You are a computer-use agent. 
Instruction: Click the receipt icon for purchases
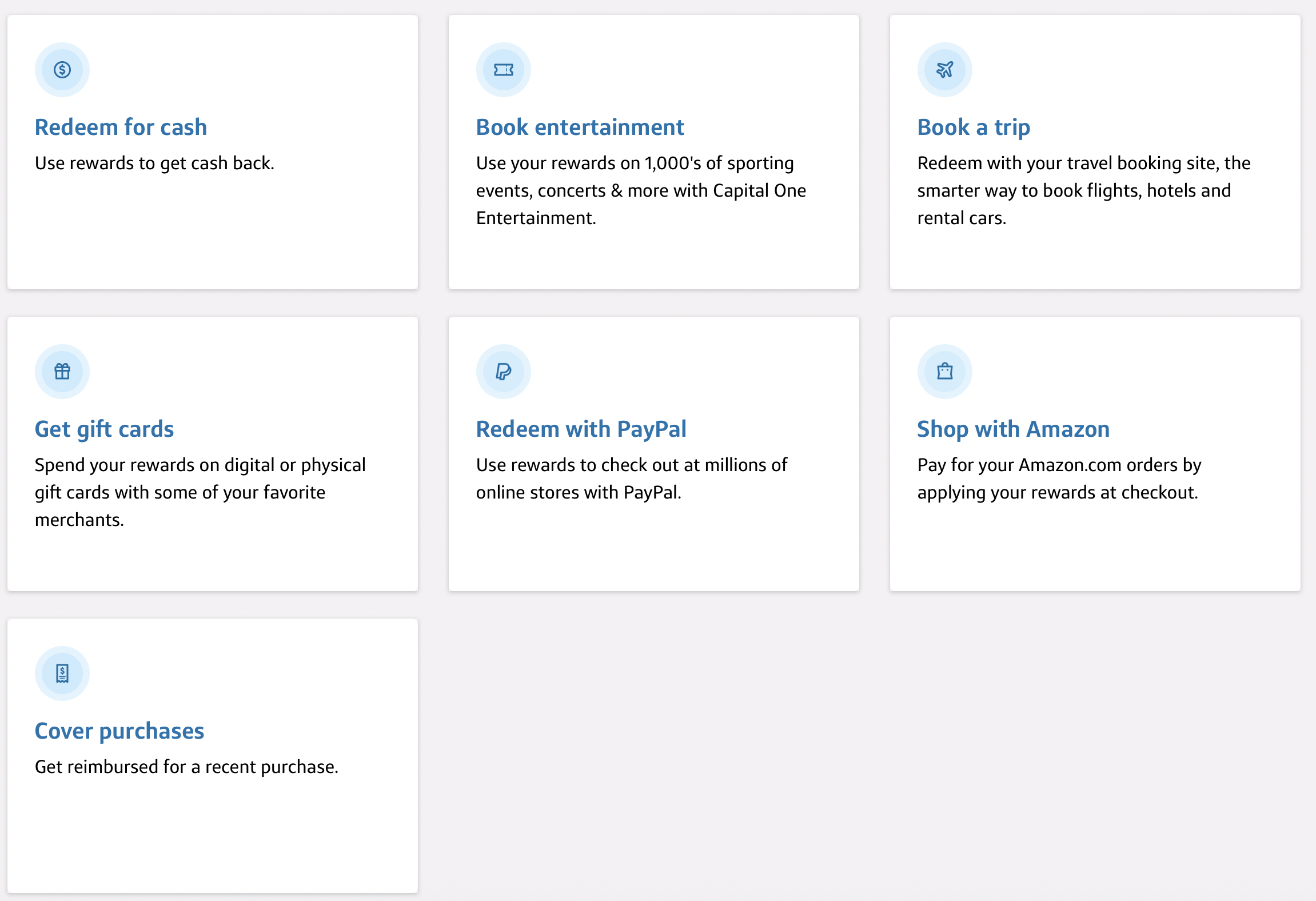point(62,673)
